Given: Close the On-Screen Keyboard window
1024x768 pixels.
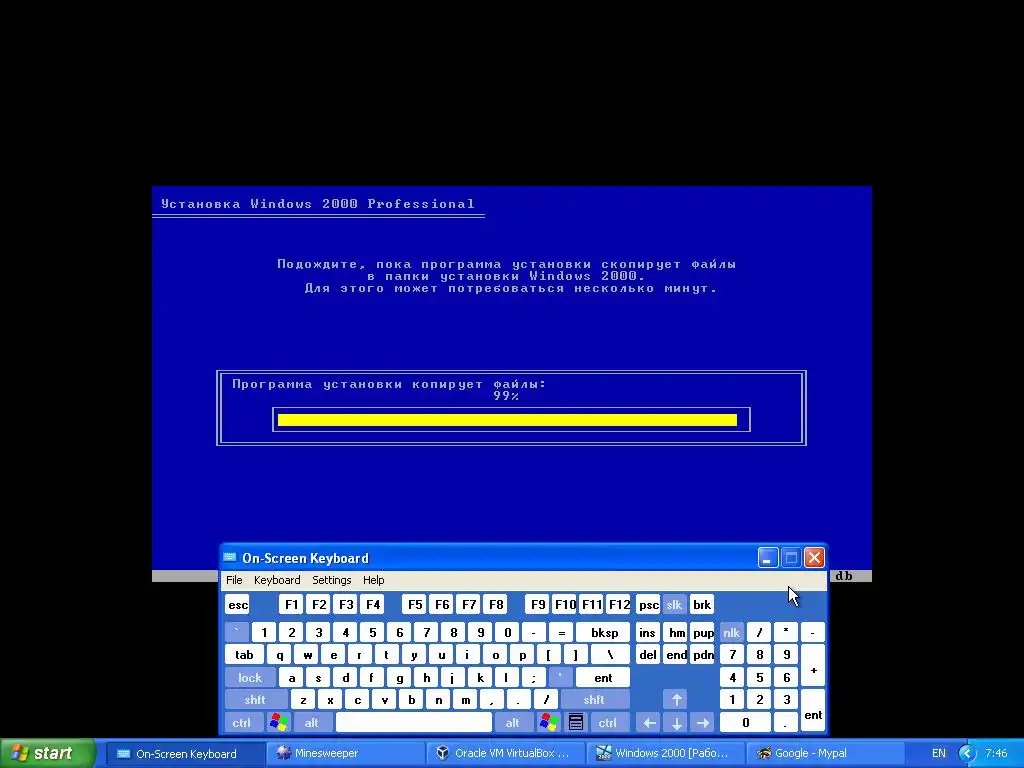Looking at the screenshot, I should pos(814,558).
